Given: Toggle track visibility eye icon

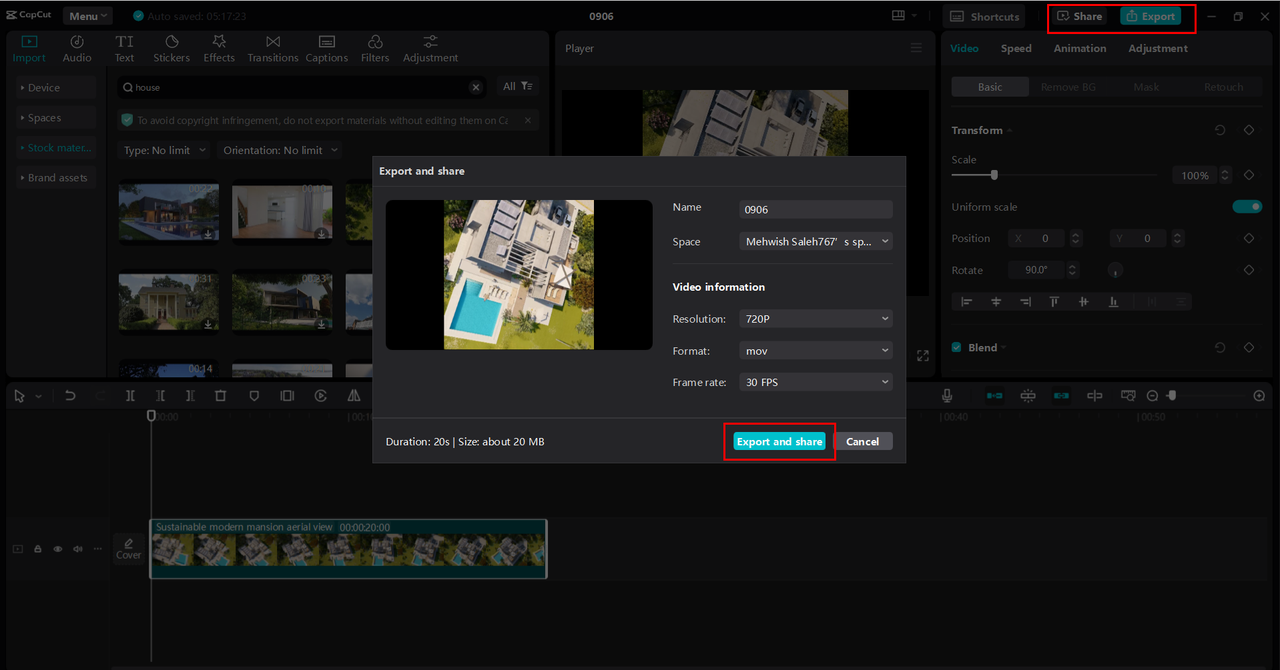Looking at the screenshot, I should (58, 549).
